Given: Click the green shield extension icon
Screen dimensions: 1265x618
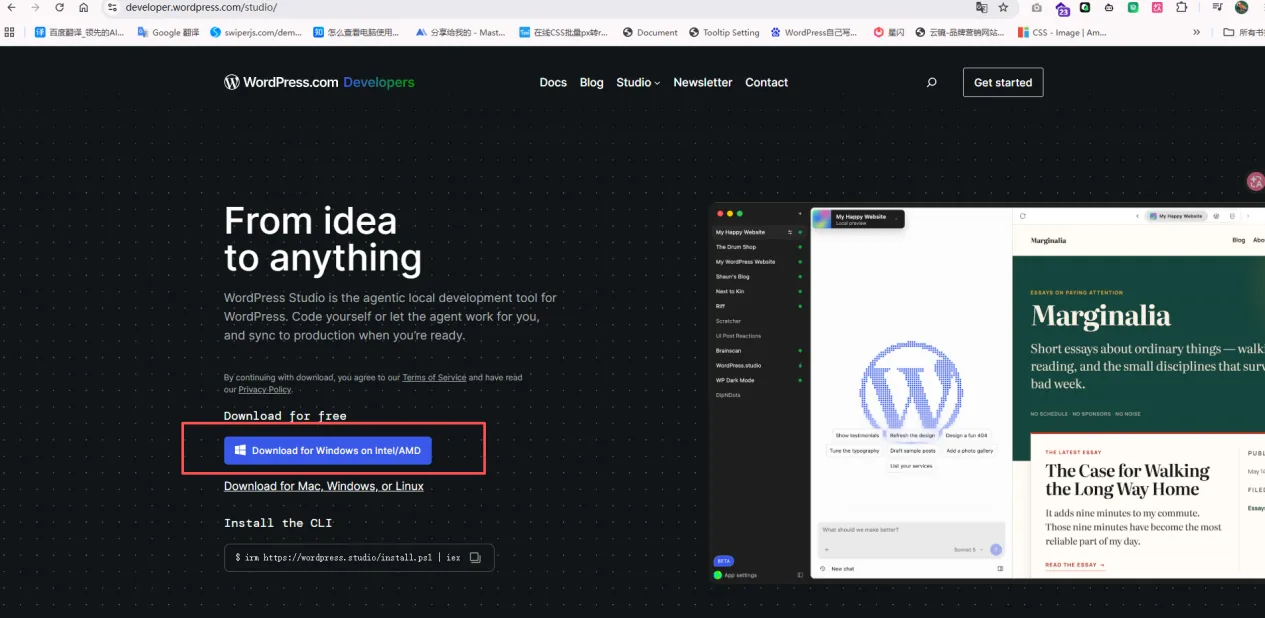Looking at the screenshot, I should click(1133, 7).
